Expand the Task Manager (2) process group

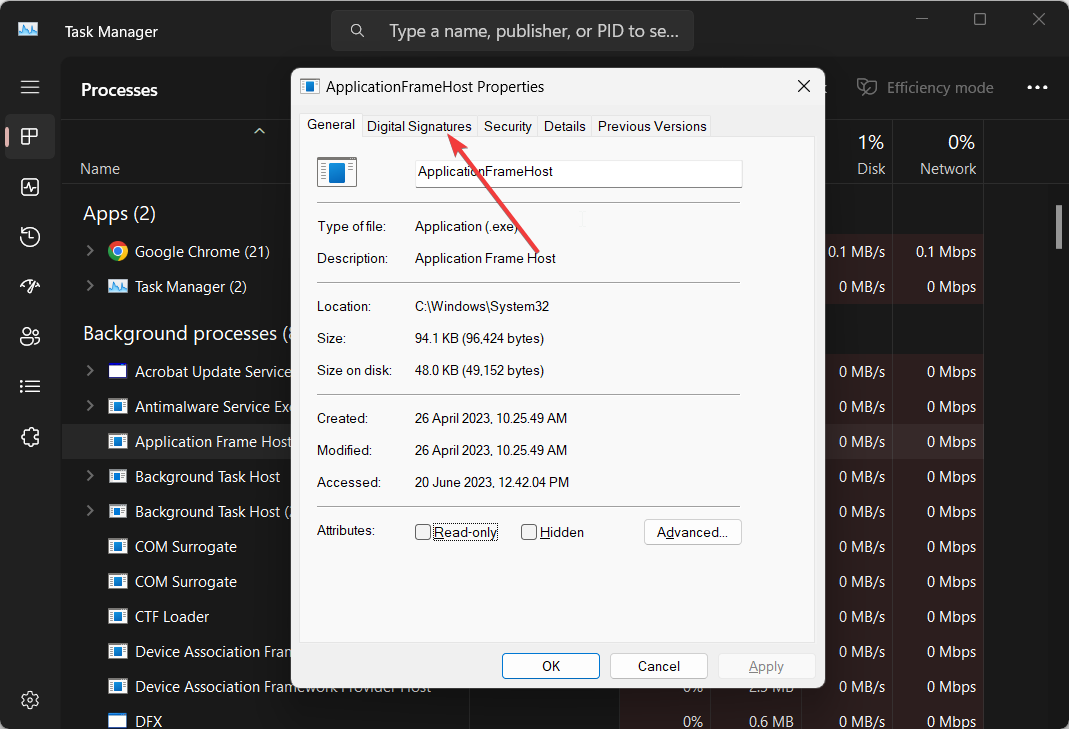coord(90,286)
